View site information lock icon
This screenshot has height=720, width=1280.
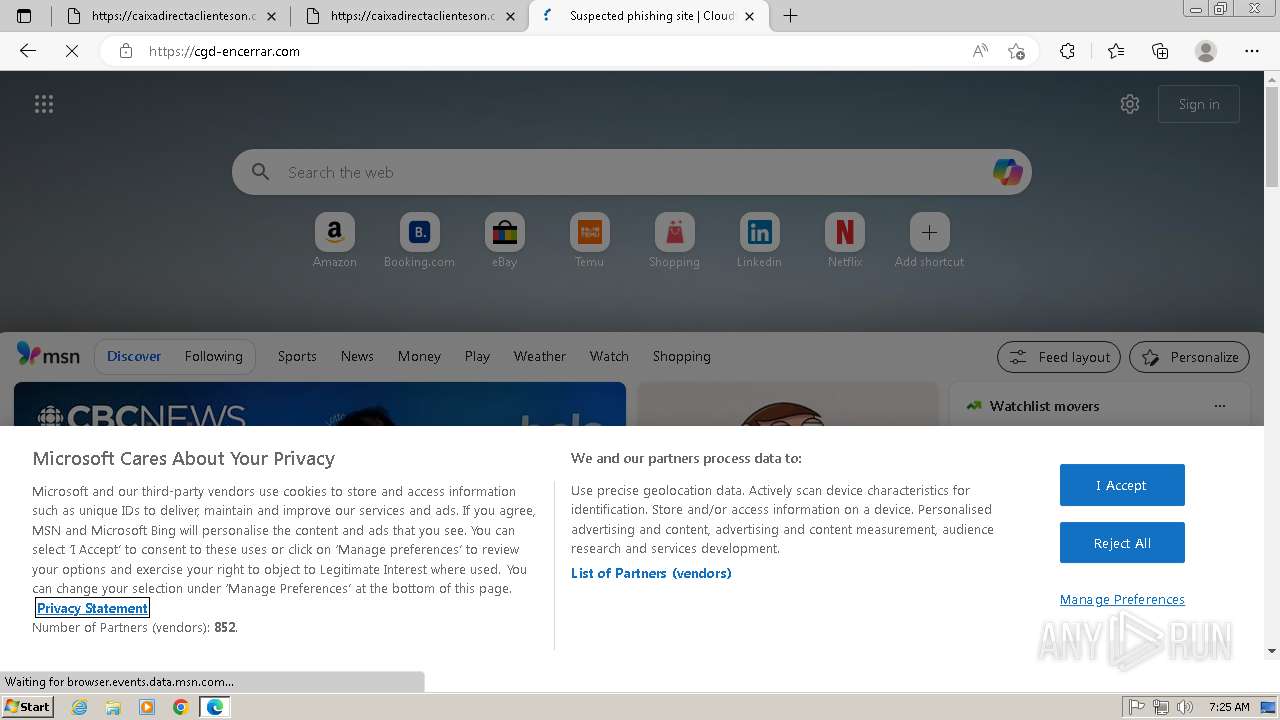click(126, 51)
